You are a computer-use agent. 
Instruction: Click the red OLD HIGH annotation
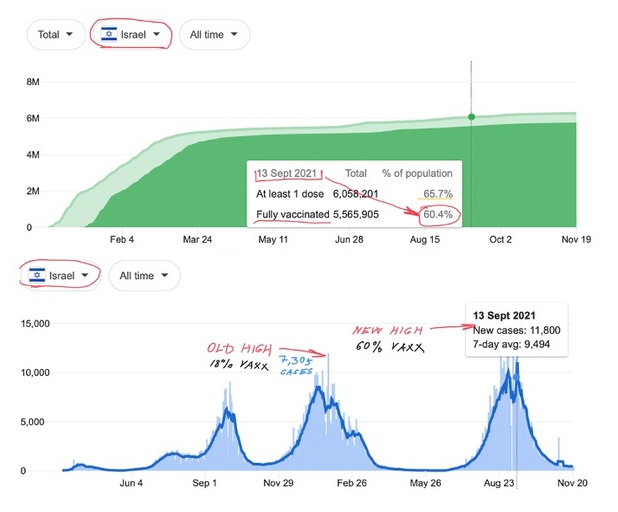coord(234,347)
